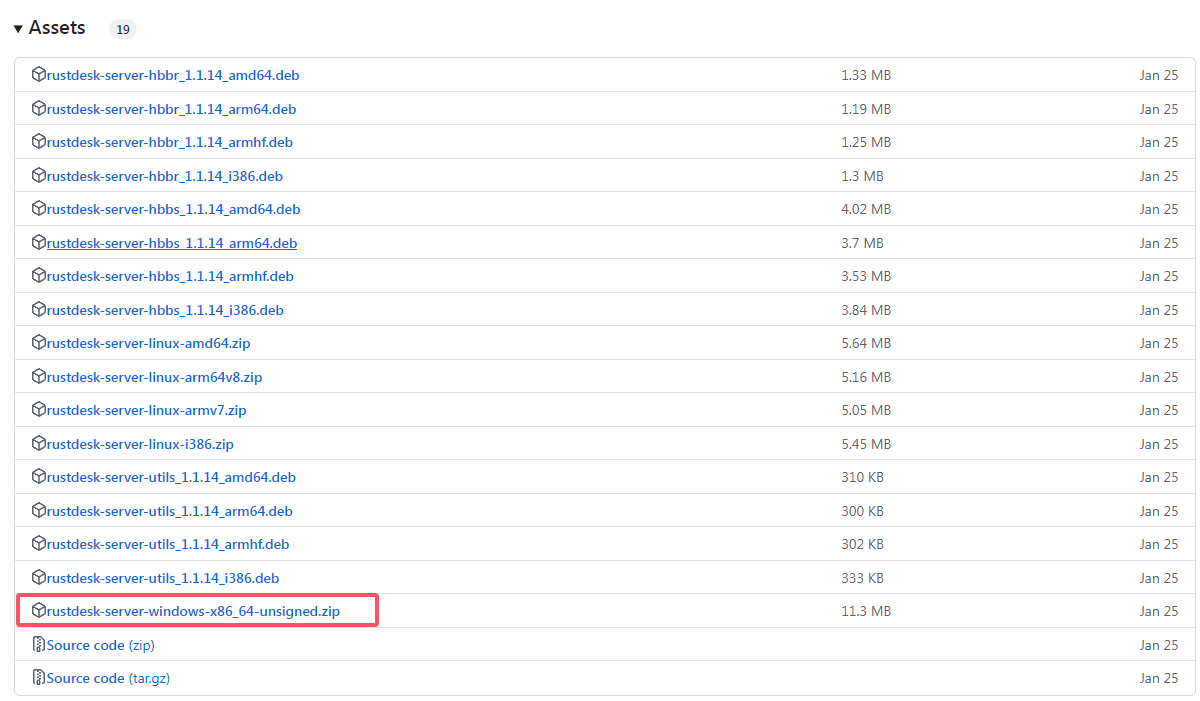The image size is (1200, 701).
Task: Click the 302 KB file size
Action: point(862,544)
